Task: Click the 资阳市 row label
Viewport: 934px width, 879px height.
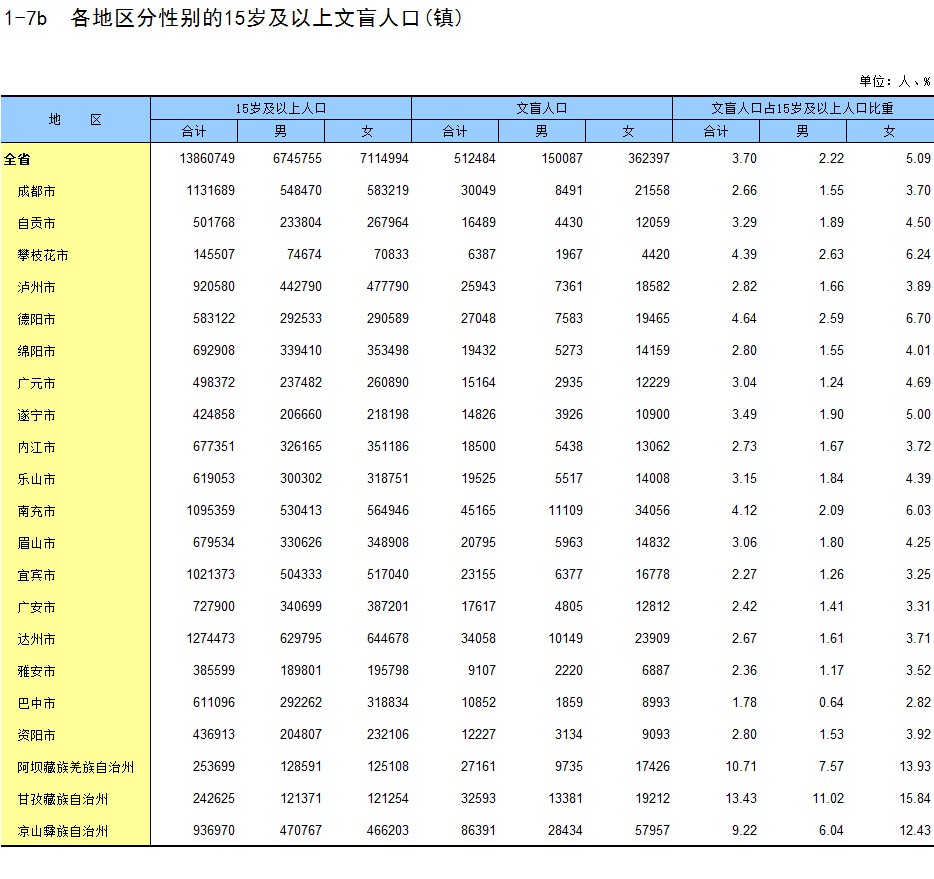Action: (36, 735)
